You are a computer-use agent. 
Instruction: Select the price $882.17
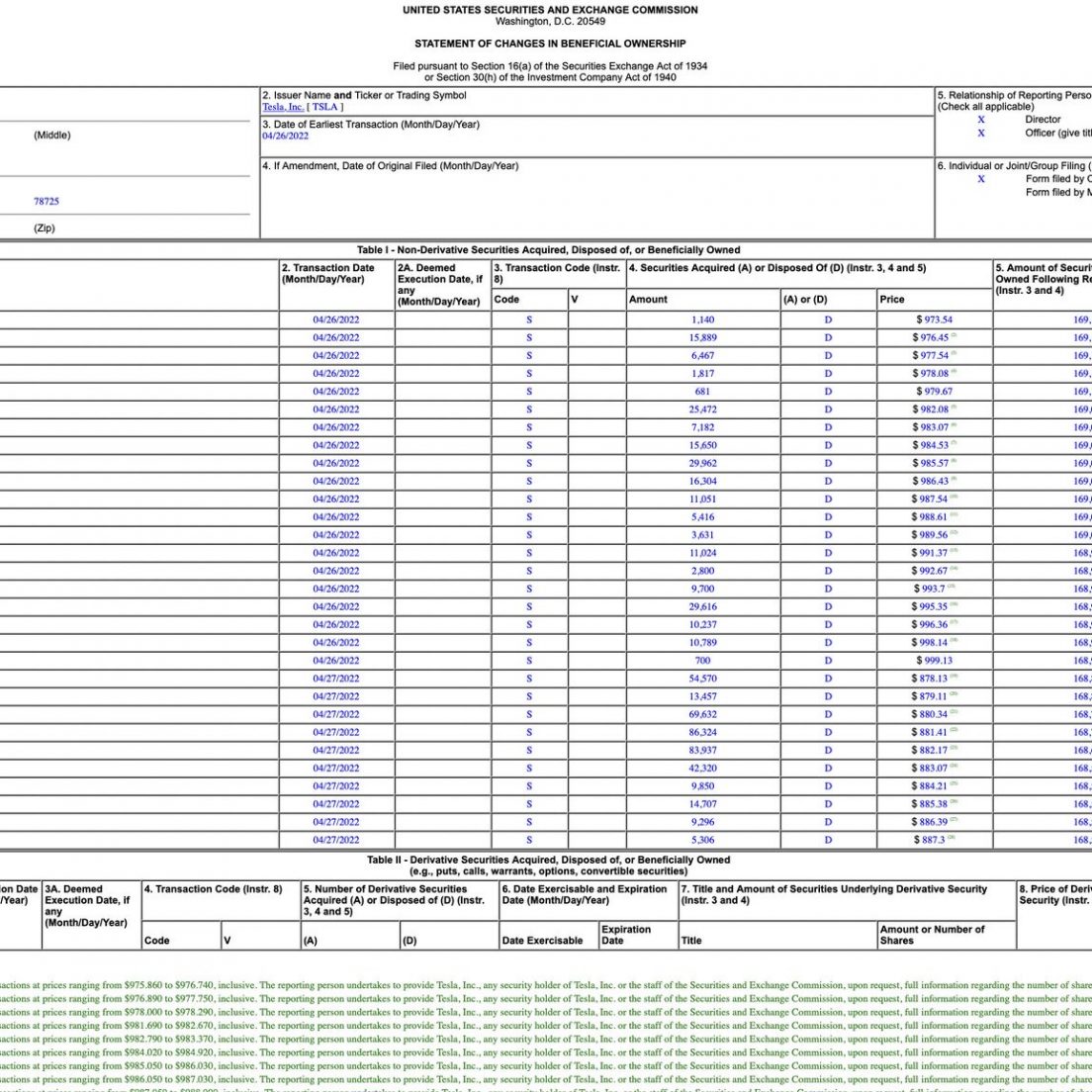(931, 751)
